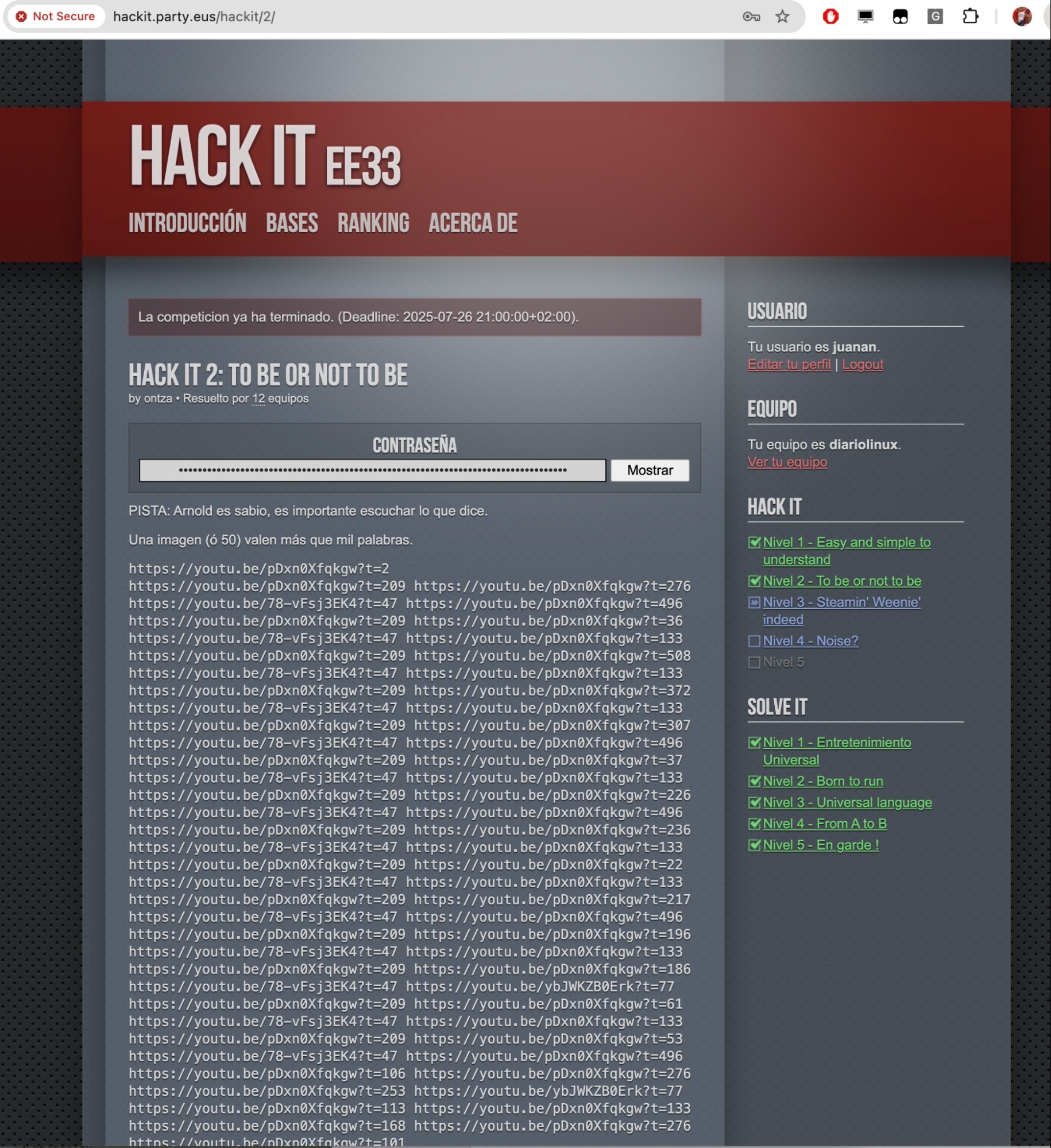Click the password key icon in address bar
The image size is (1051, 1148).
coord(751,17)
